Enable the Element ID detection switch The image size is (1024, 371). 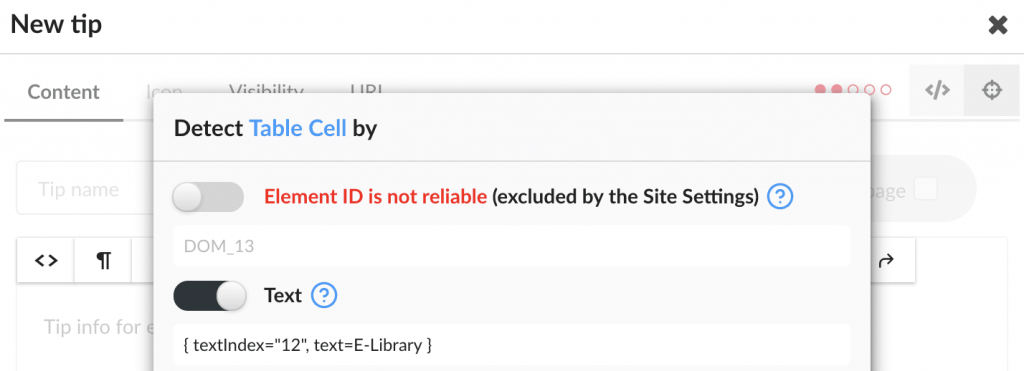(x=208, y=197)
